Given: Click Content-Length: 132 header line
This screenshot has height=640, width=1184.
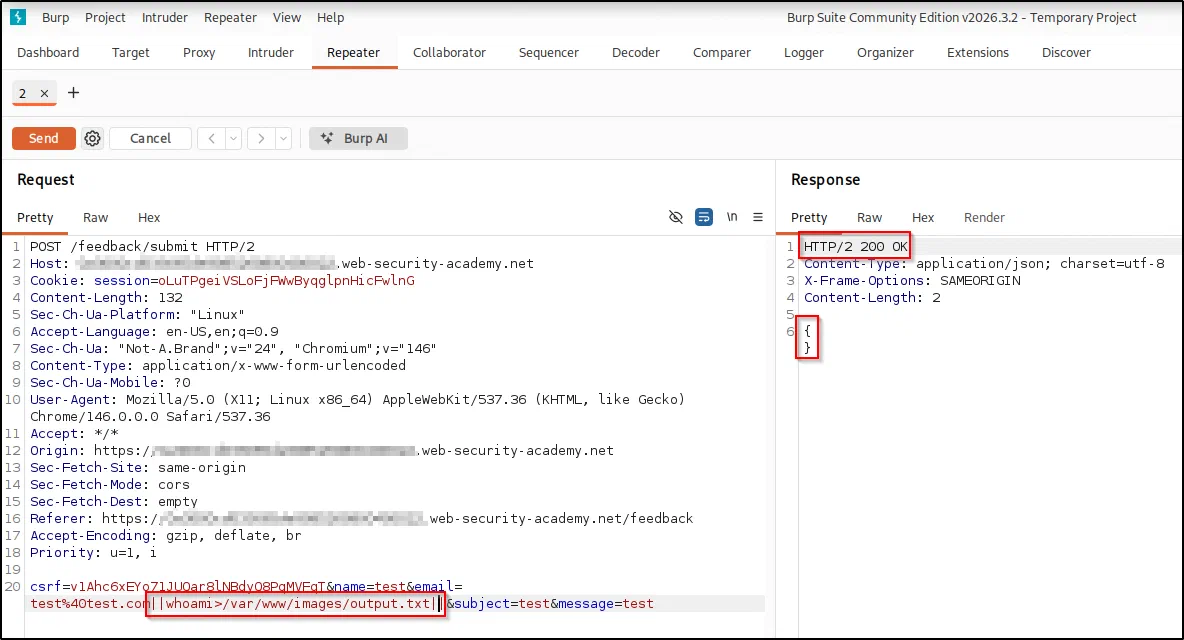Looking at the screenshot, I should [x=106, y=297].
